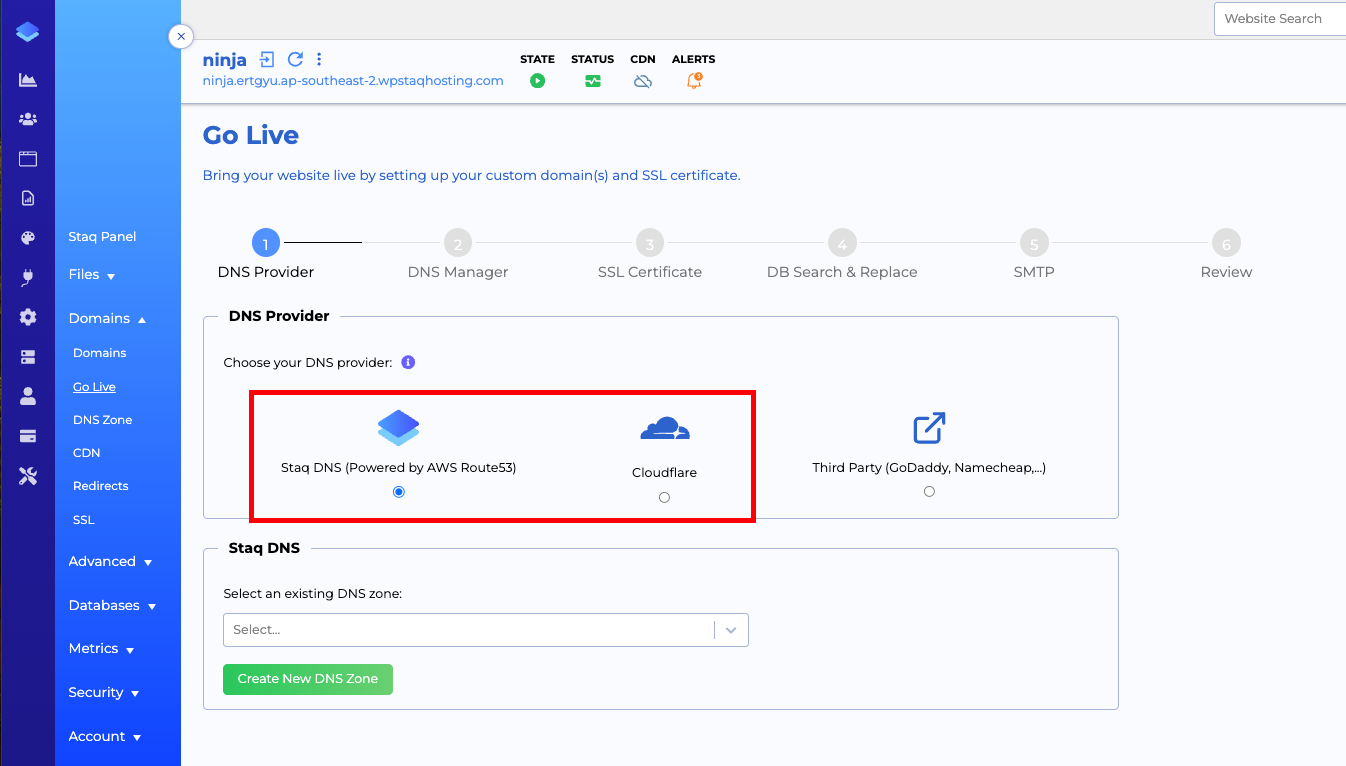This screenshot has width=1346, height=766.
Task: Click the Third Party (GoDaddy, Namecheap,...) label
Action: [929, 467]
